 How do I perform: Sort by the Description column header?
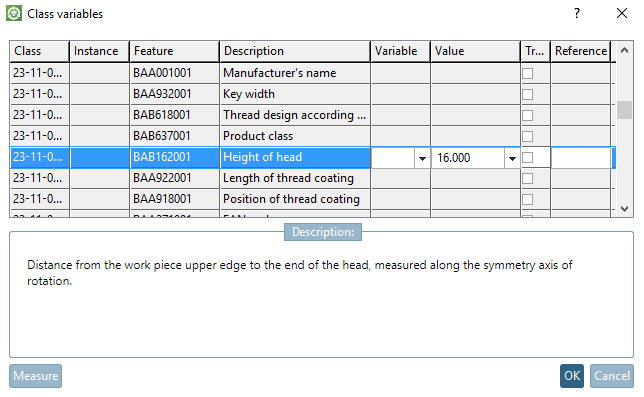coord(295,51)
